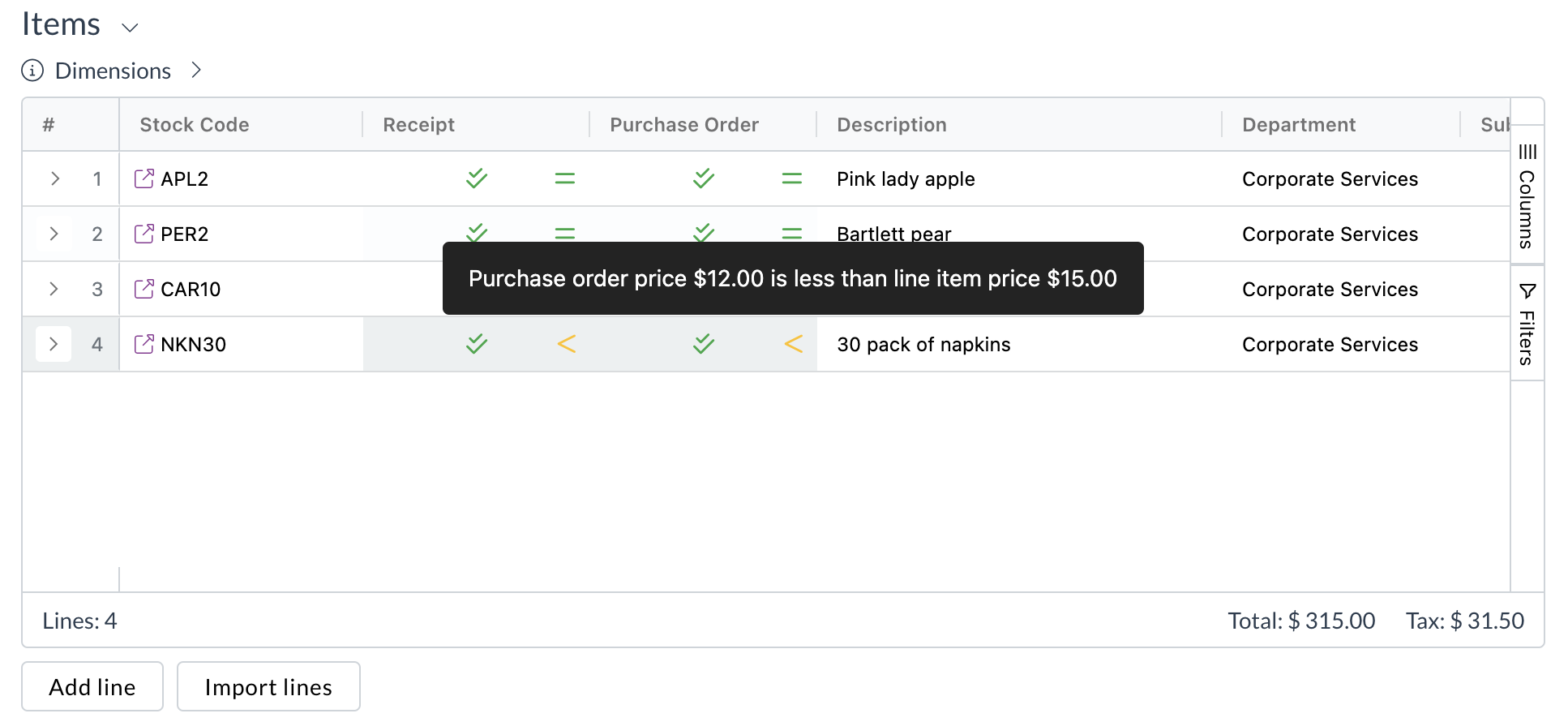Collapse the Items section dropdown arrow
The width and height of the screenshot is (1568, 722).
pyautogui.click(x=130, y=28)
